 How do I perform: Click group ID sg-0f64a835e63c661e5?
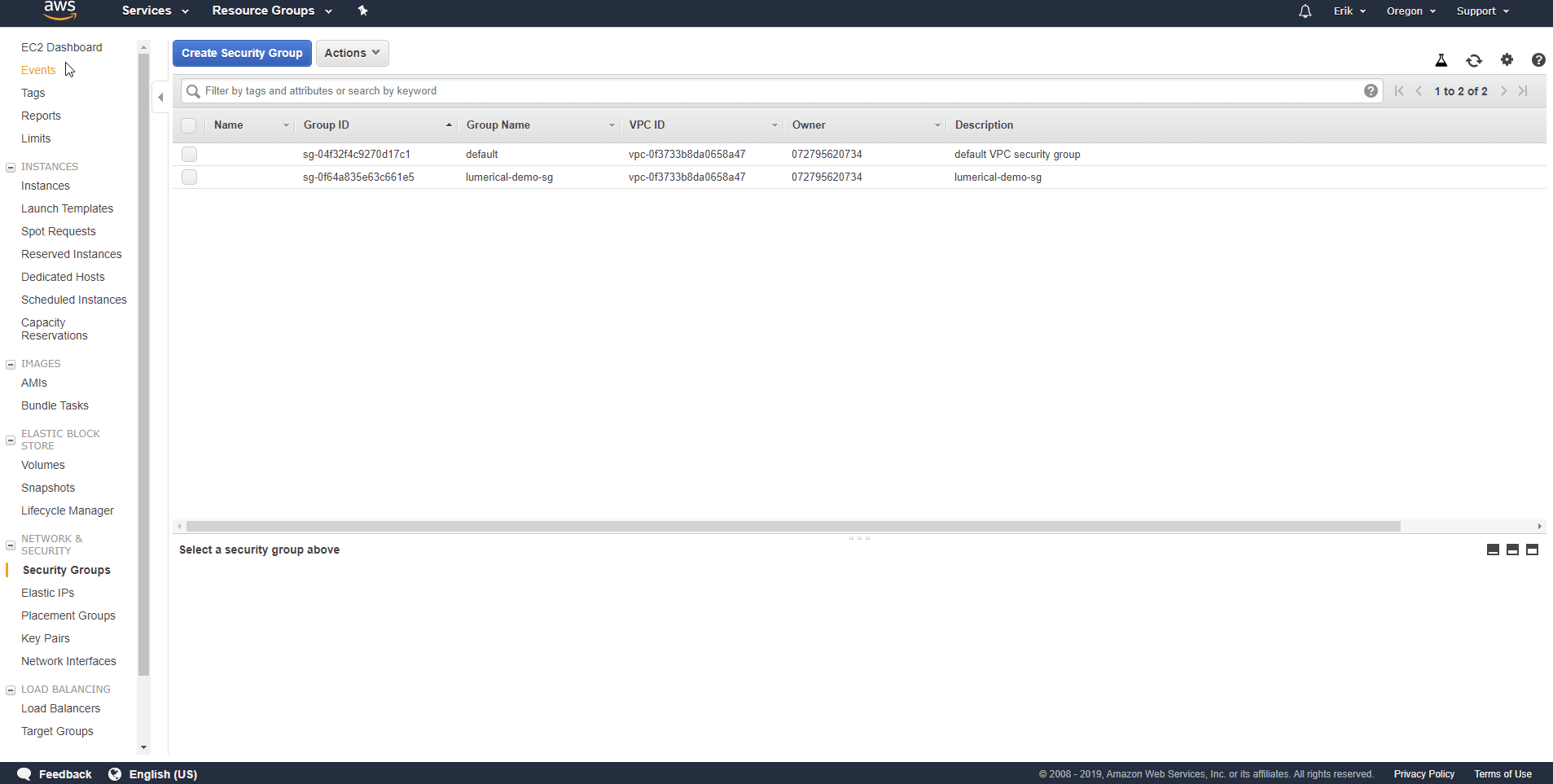[x=358, y=177]
